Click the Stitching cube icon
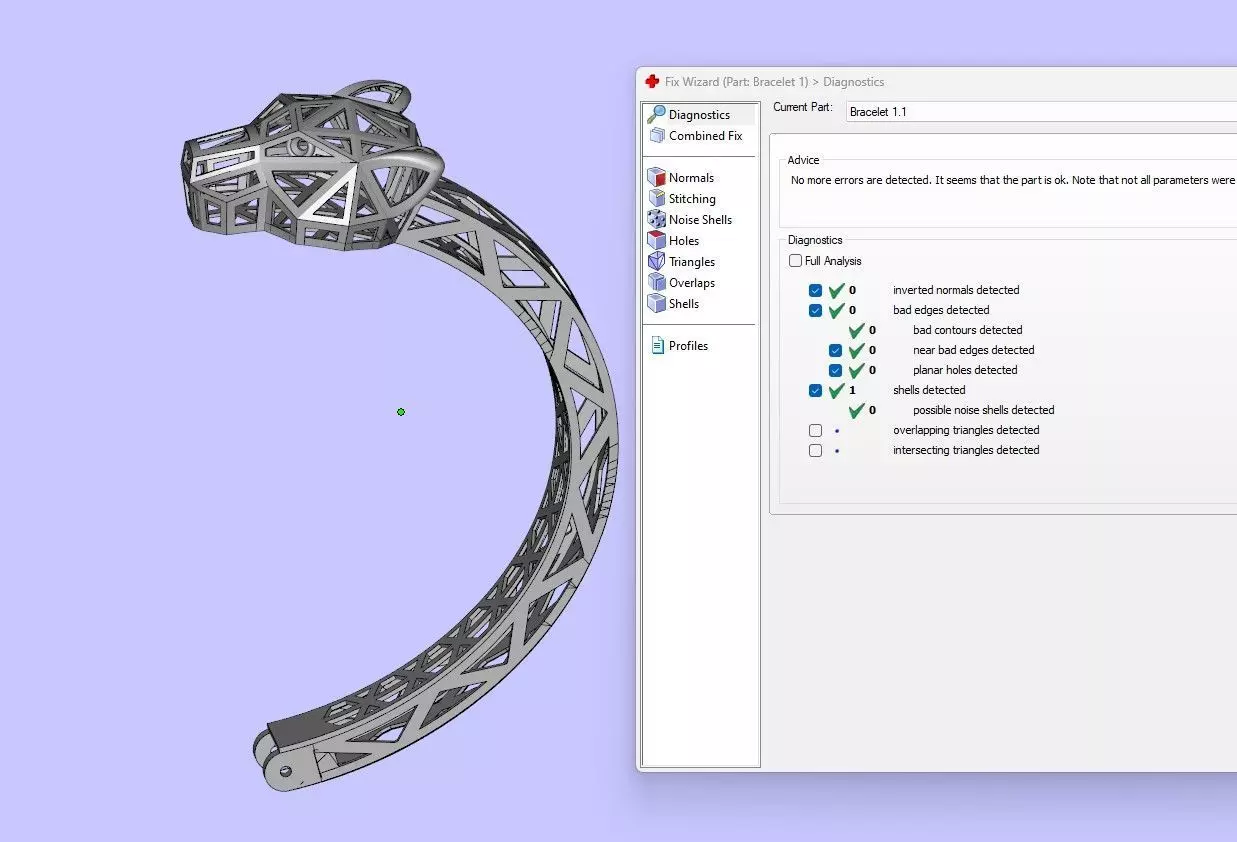Viewport: 1237px width, 842px height. coord(656,198)
